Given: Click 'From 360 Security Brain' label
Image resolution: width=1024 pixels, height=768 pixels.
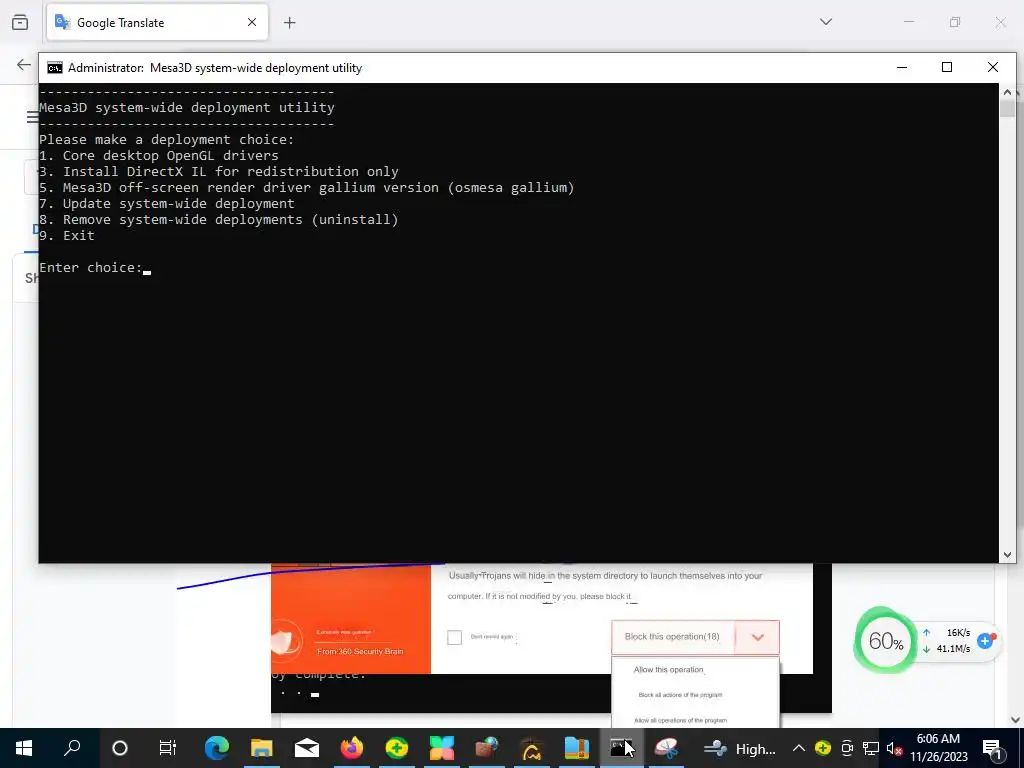Looking at the screenshot, I should [x=360, y=652].
